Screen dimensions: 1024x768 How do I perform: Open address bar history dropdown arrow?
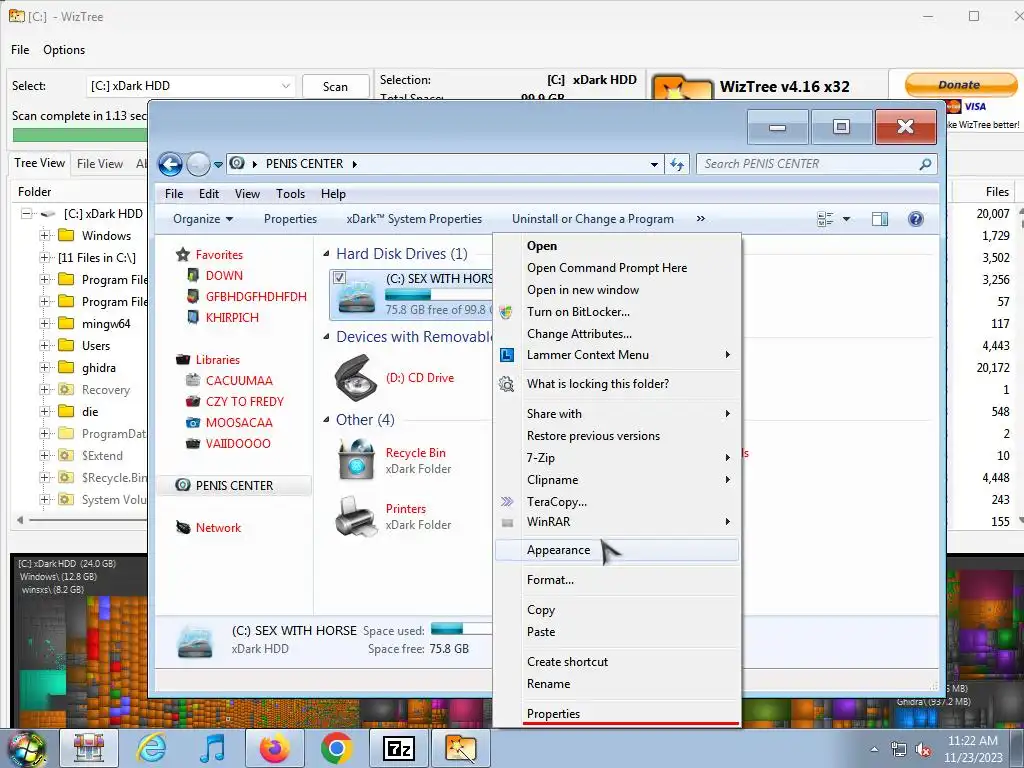coord(654,165)
